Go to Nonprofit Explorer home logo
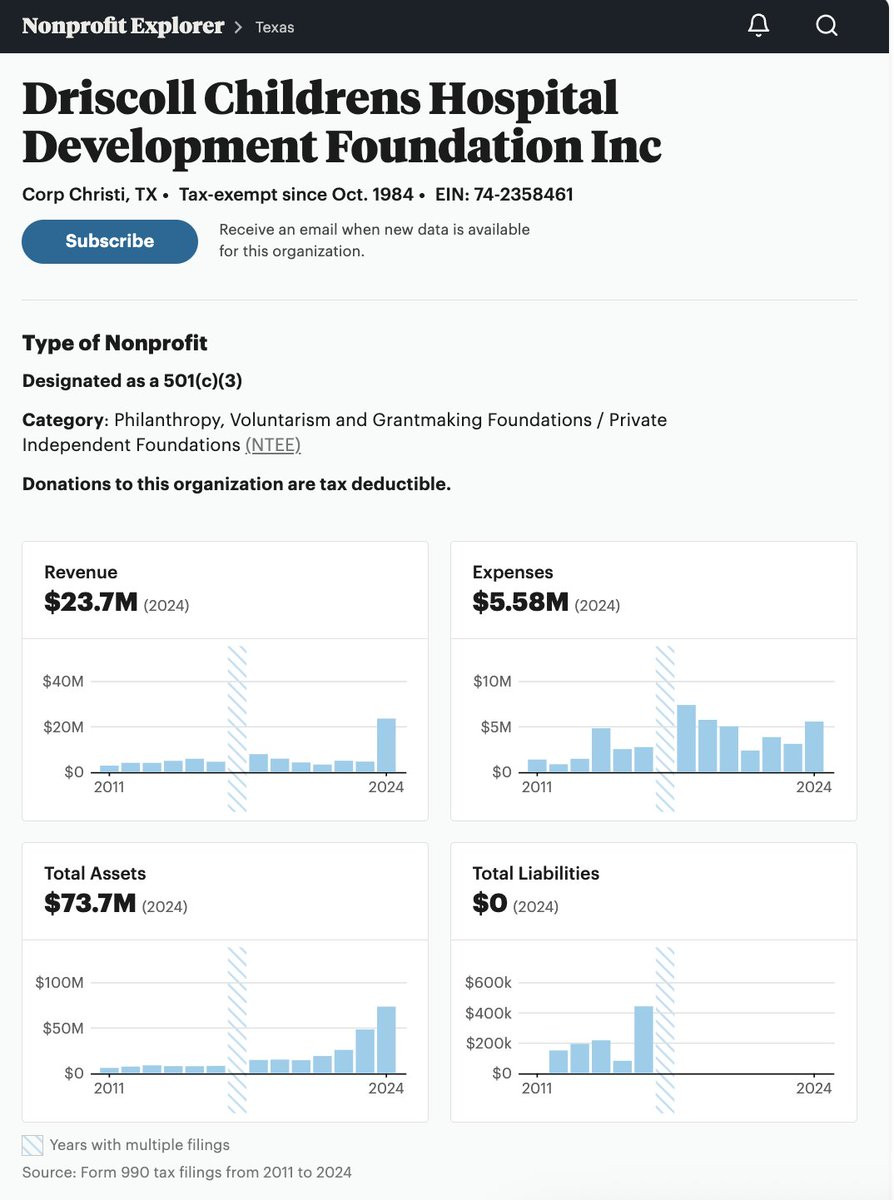Image resolution: width=894 pixels, height=1200 pixels. (123, 26)
